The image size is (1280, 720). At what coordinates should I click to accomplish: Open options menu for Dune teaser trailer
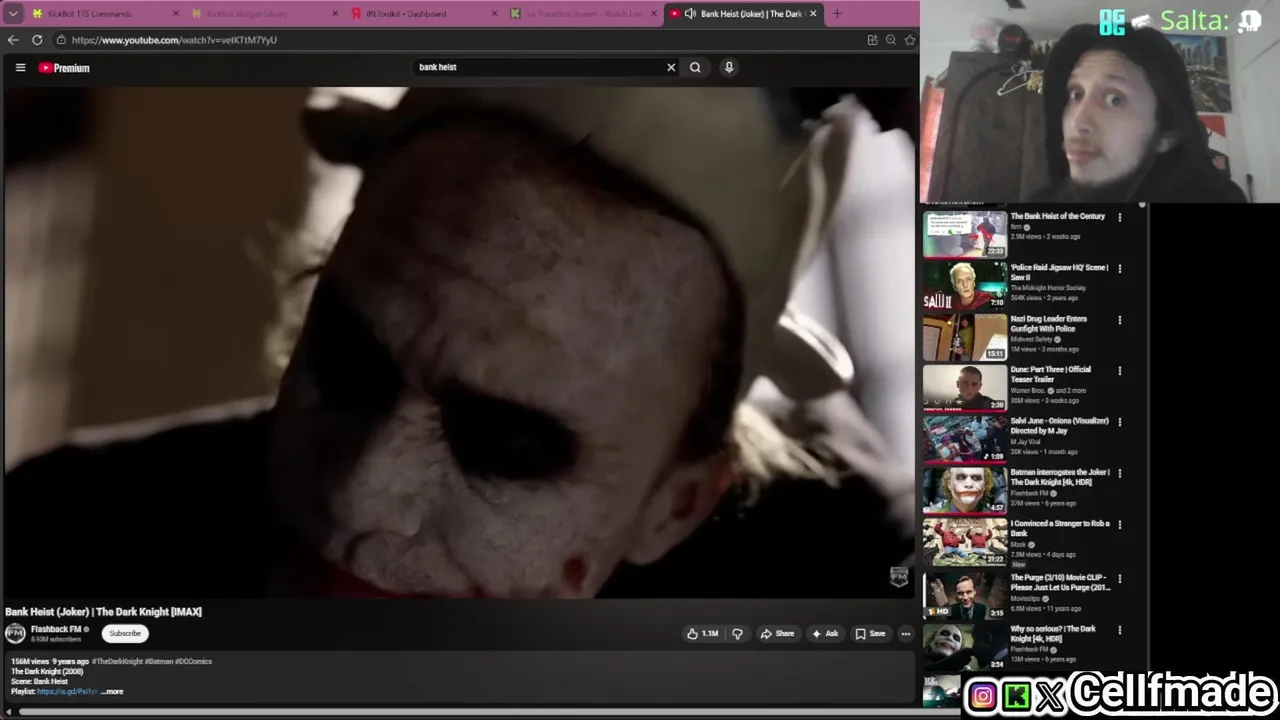tap(1119, 370)
